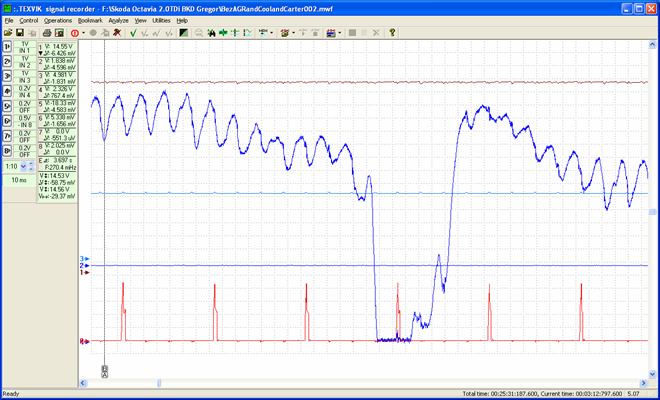The image size is (660, 400).
Task: Click the 10 ms time base field
Action: pos(19,180)
